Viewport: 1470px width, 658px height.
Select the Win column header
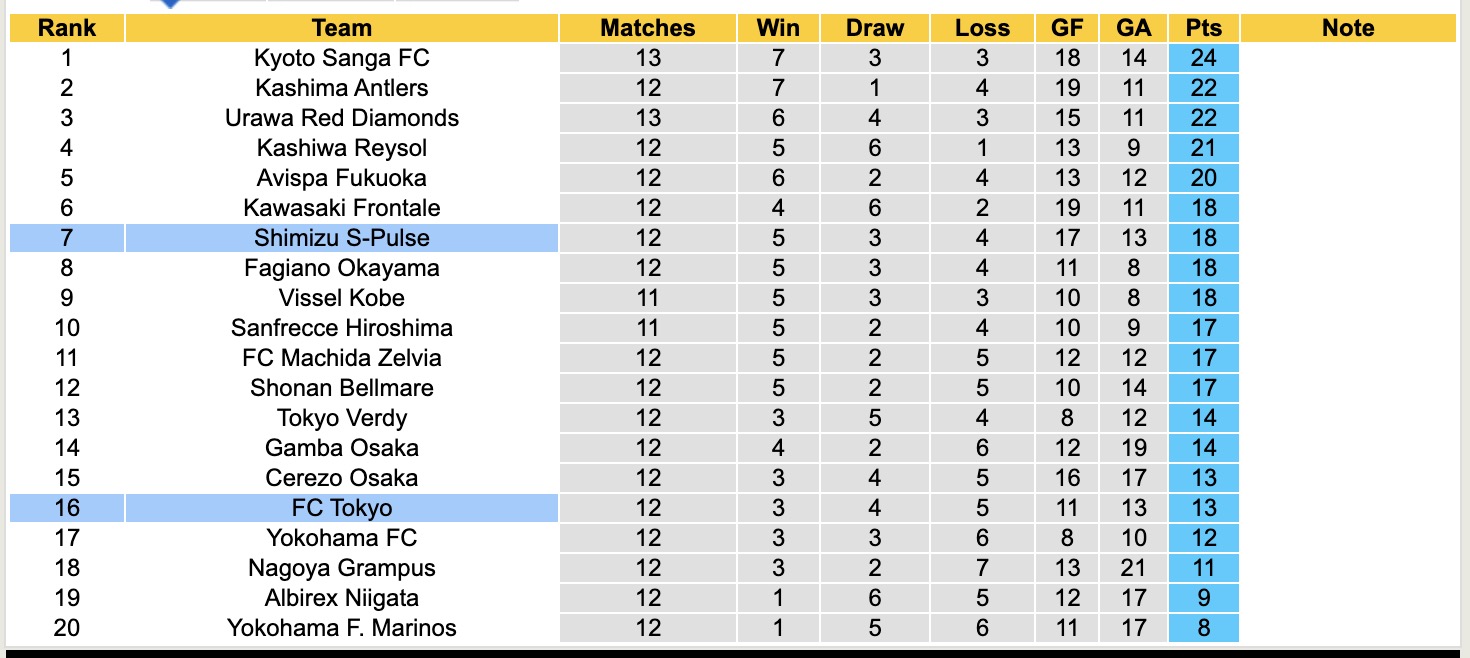778,28
